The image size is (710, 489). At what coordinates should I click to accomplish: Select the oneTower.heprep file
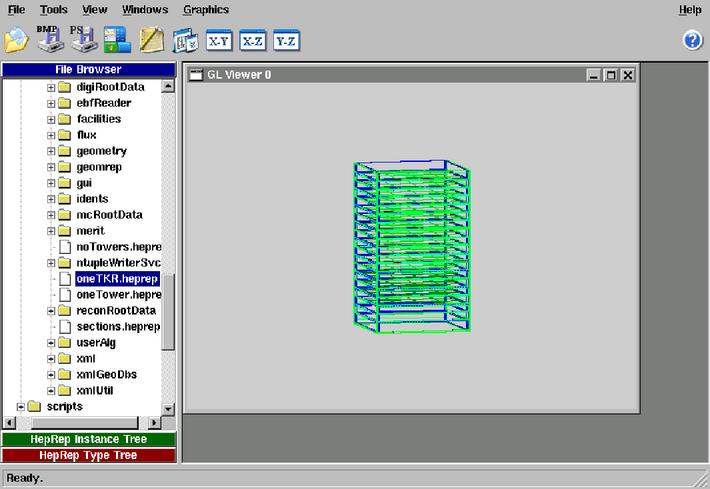[x=118, y=295]
